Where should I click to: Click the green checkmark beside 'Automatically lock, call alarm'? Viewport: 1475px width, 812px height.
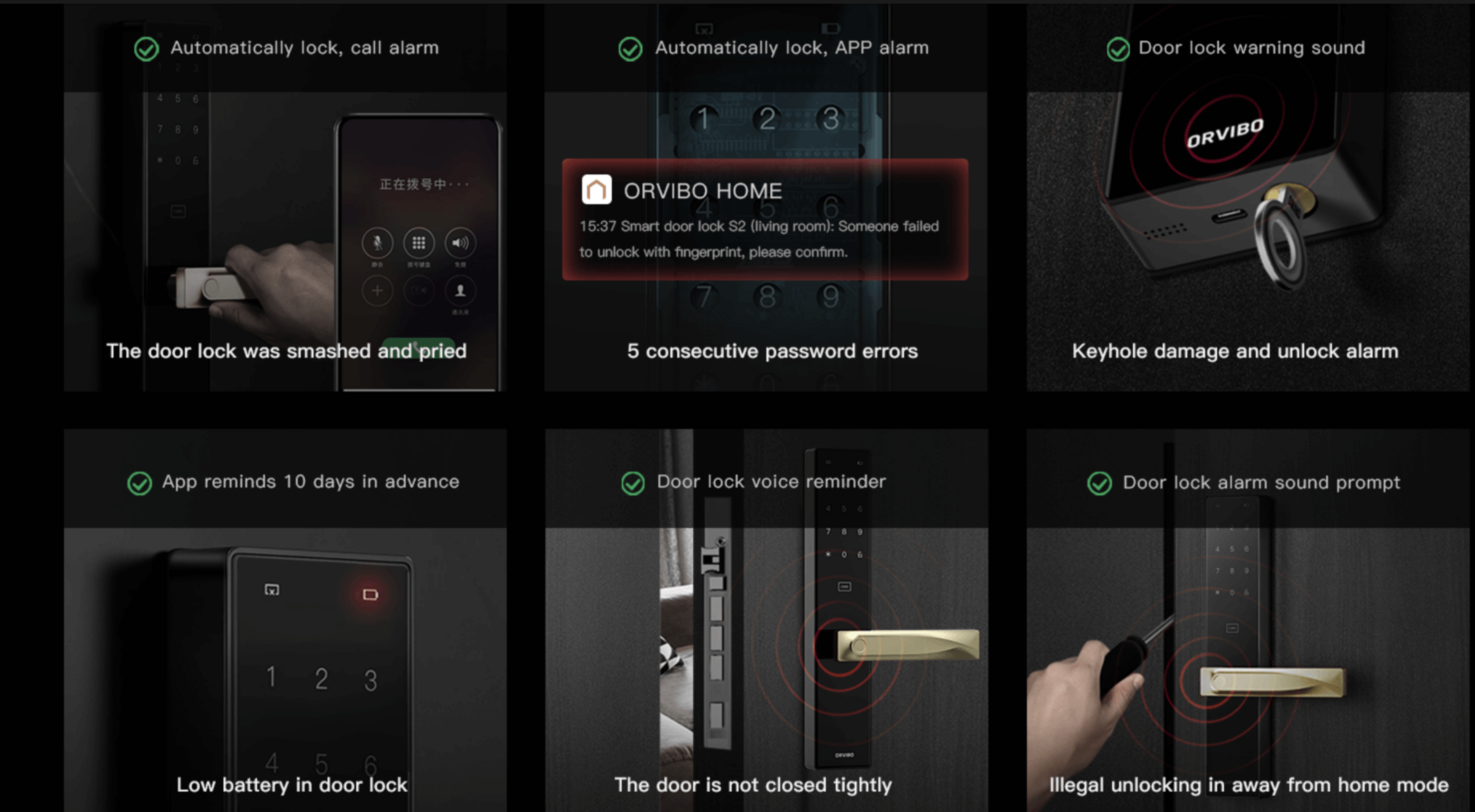point(147,49)
